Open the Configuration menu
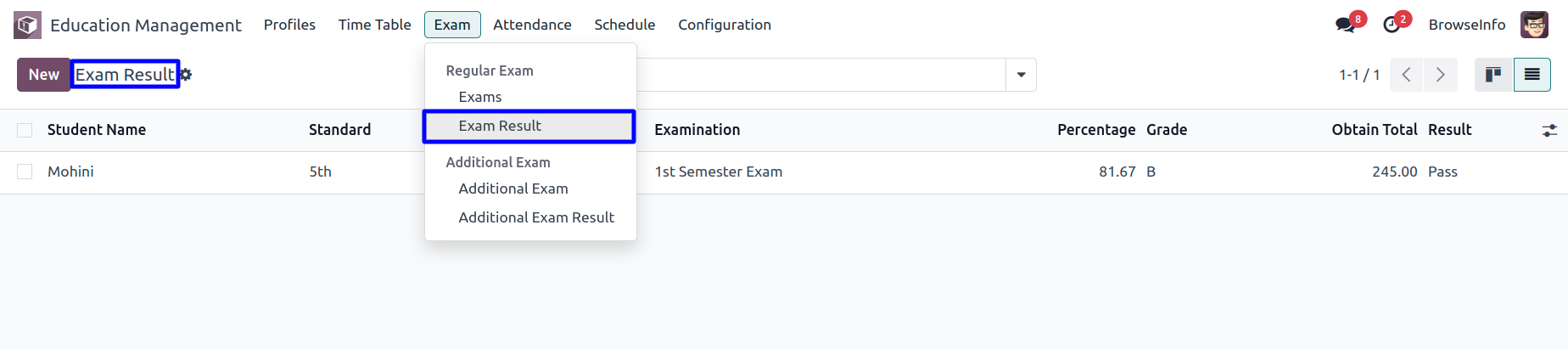This screenshot has width=1568, height=349. pos(725,25)
